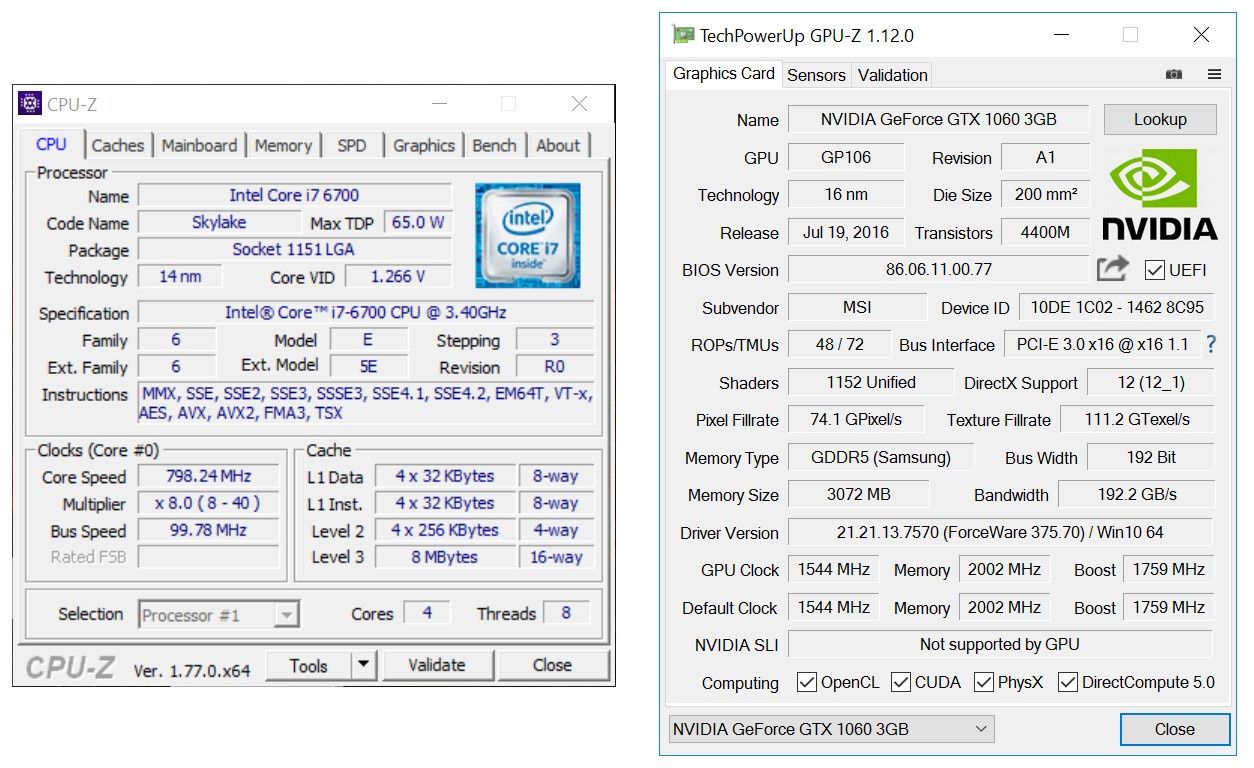Click the Pixel Fillrate value 74.1 GPixel/s
The image size is (1254, 768).
pyautogui.click(x=856, y=419)
